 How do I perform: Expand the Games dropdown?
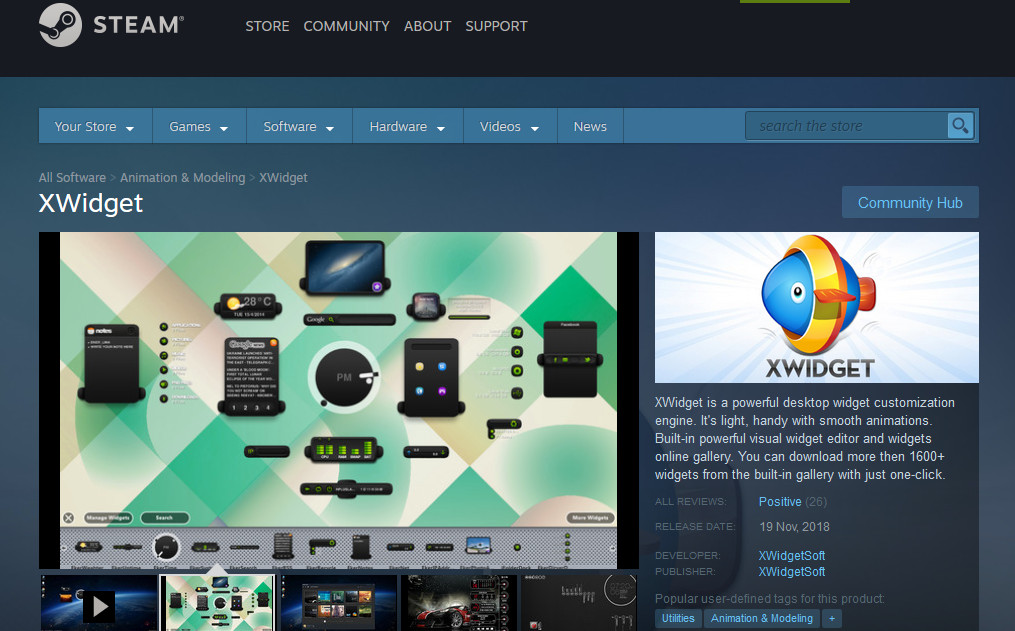[199, 126]
